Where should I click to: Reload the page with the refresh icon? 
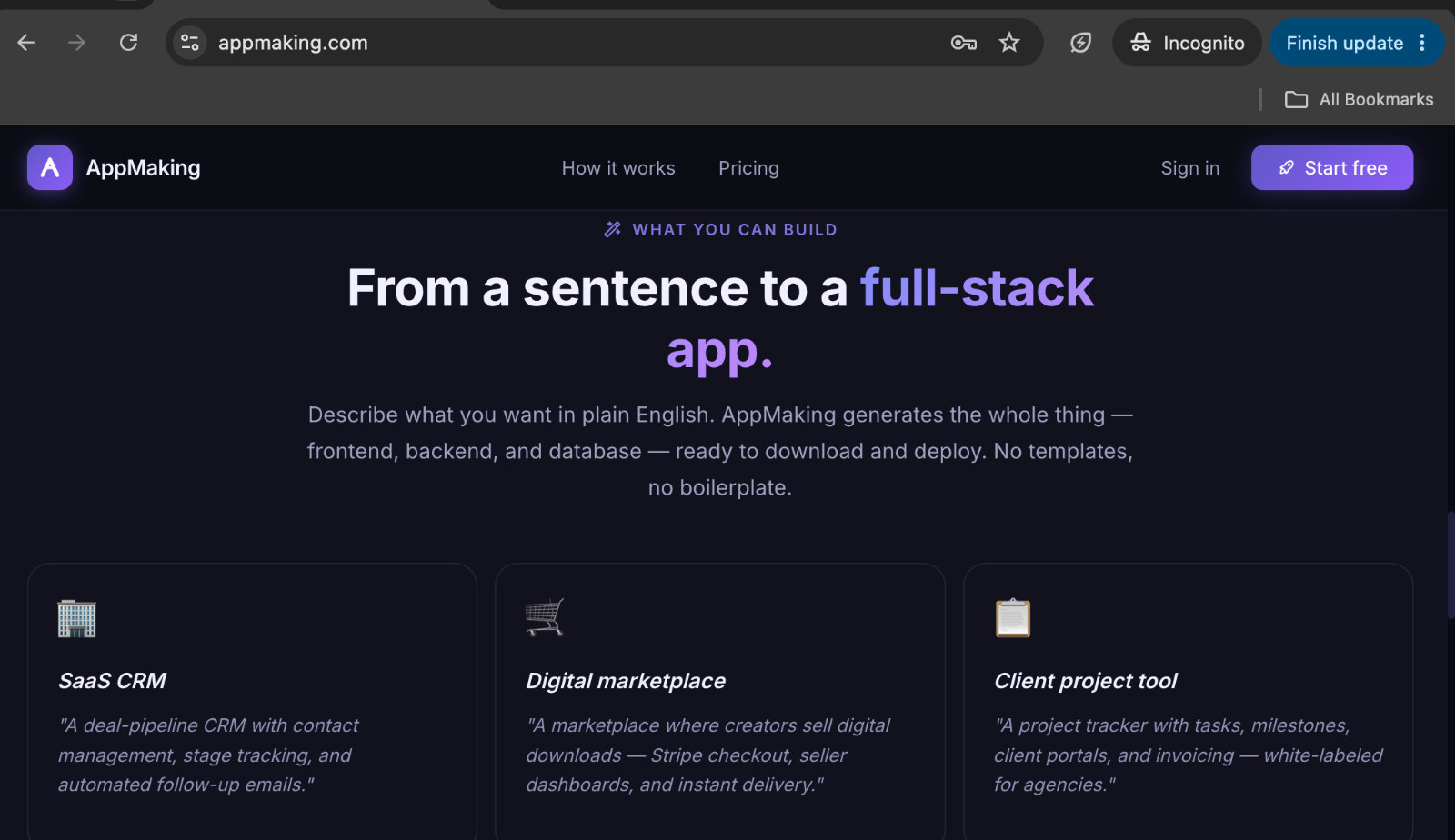[x=129, y=43]
